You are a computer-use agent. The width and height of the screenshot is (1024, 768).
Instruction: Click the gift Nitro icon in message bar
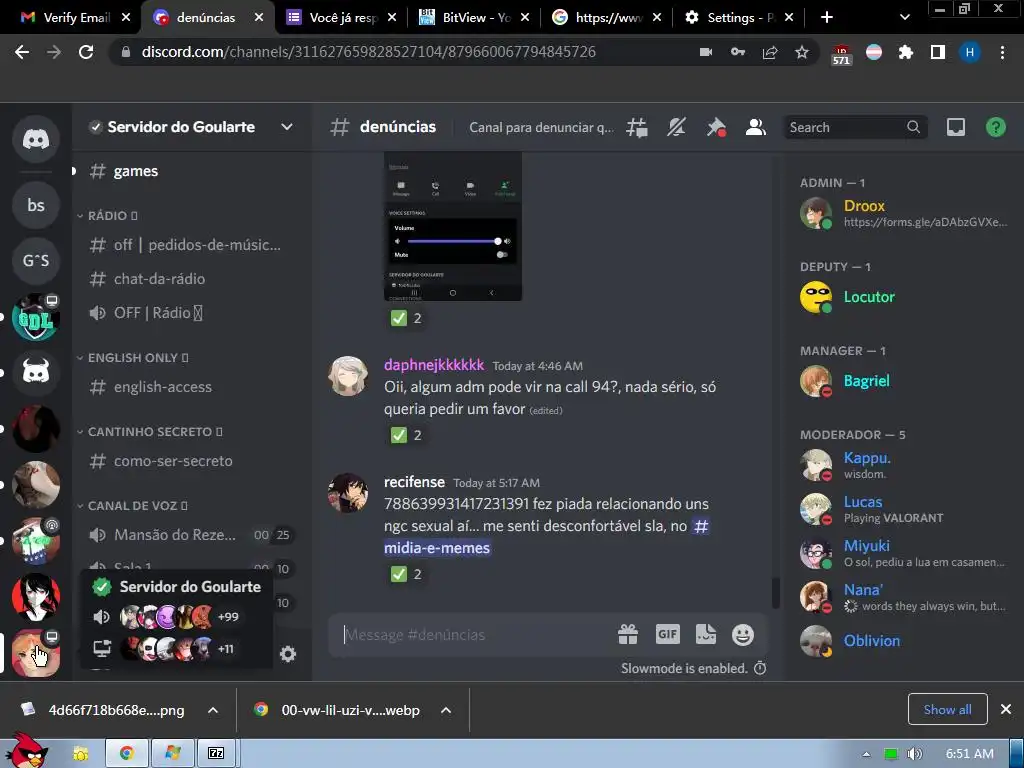pyautogui.click(x=628, y=634)
